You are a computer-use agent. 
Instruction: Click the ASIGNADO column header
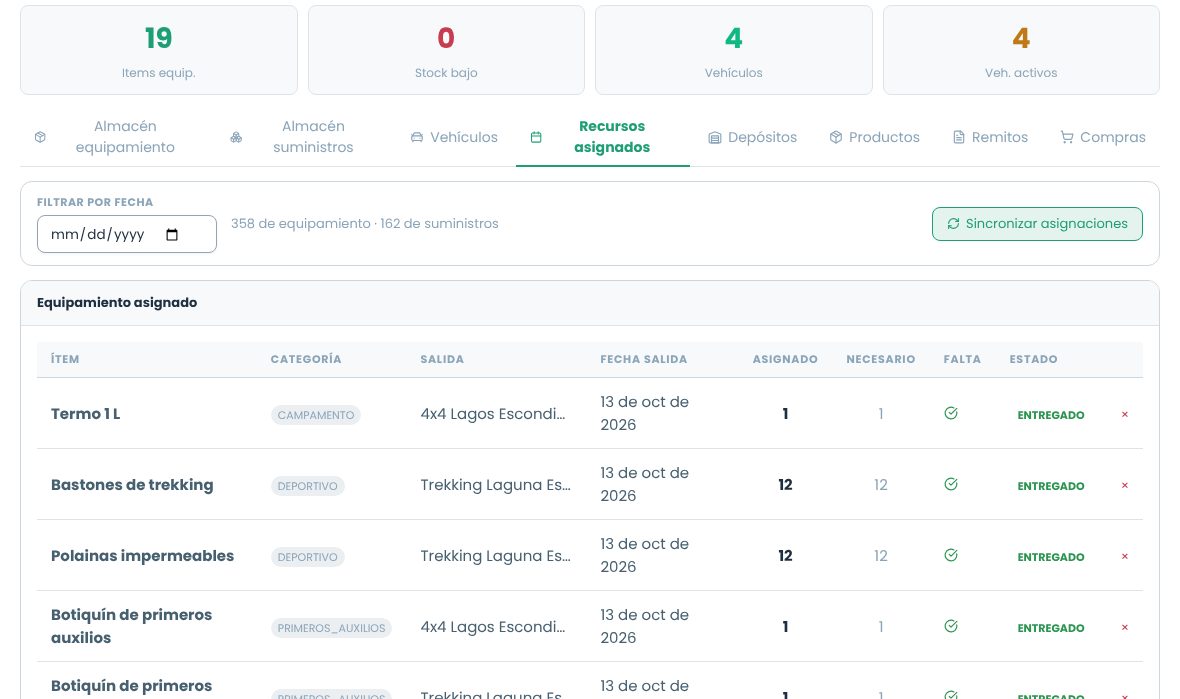[785, 359]
